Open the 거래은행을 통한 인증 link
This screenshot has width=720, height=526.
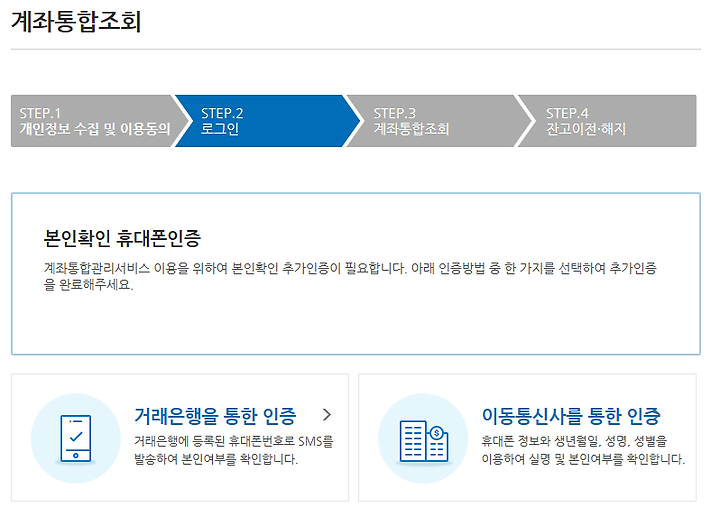point(215,416)
